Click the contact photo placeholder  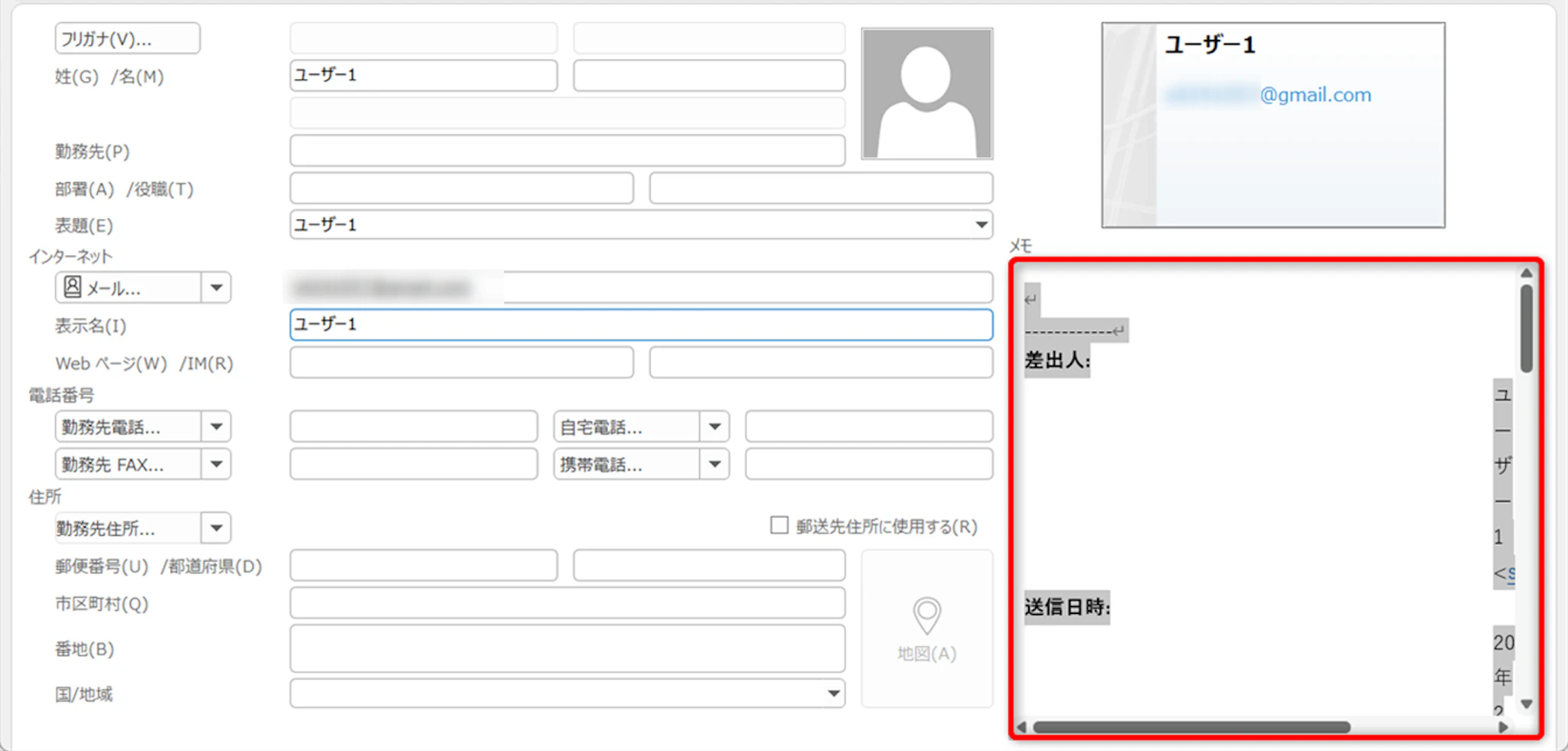tap(927, 93)
